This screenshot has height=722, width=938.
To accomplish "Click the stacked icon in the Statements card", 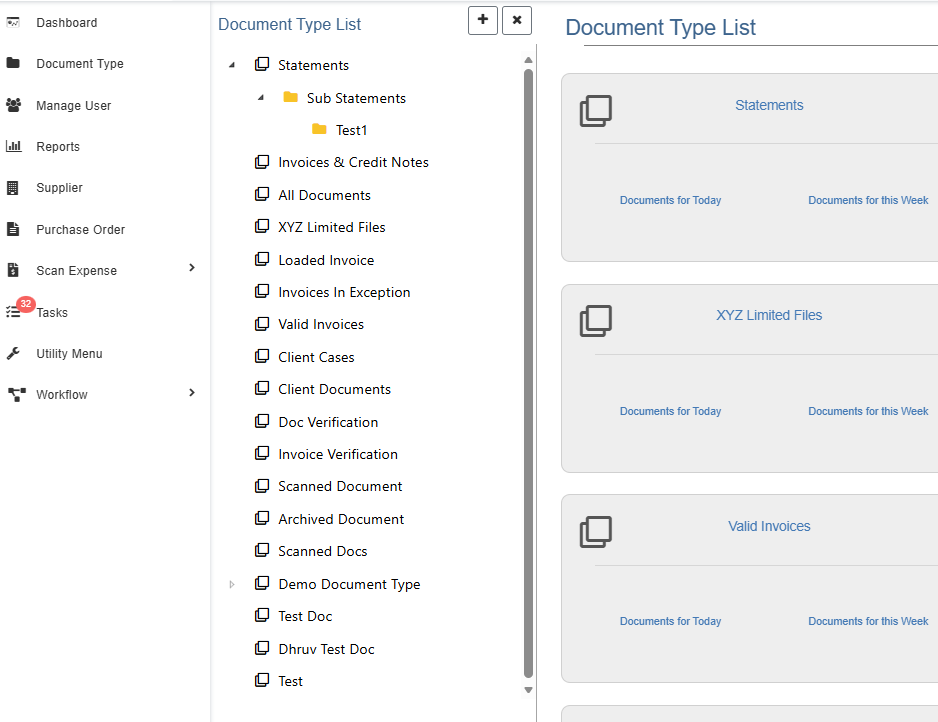I will pos(596,111).
